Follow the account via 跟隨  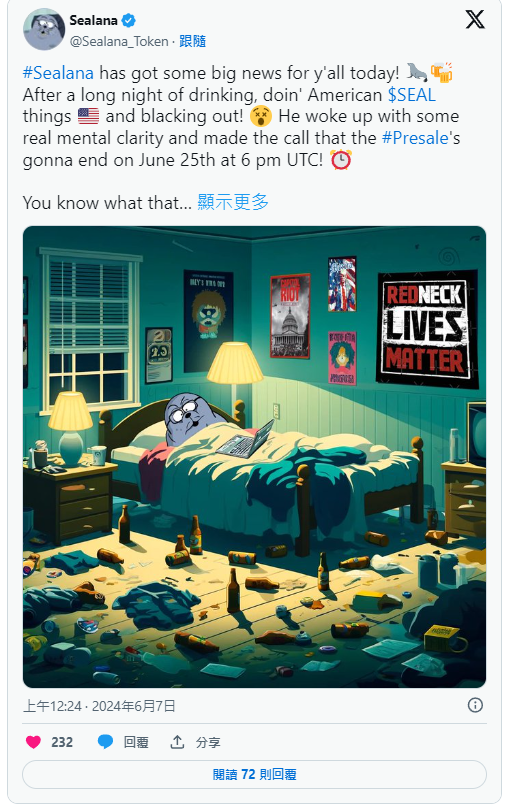192,42
